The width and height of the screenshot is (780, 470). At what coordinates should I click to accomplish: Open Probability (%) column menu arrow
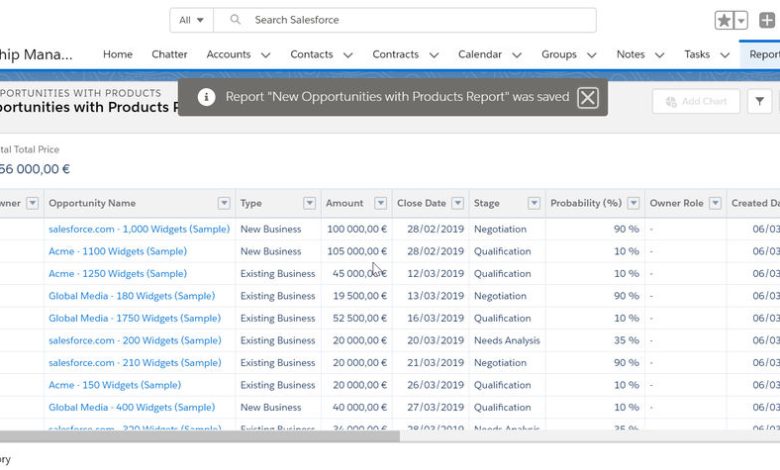coord(633,203)
